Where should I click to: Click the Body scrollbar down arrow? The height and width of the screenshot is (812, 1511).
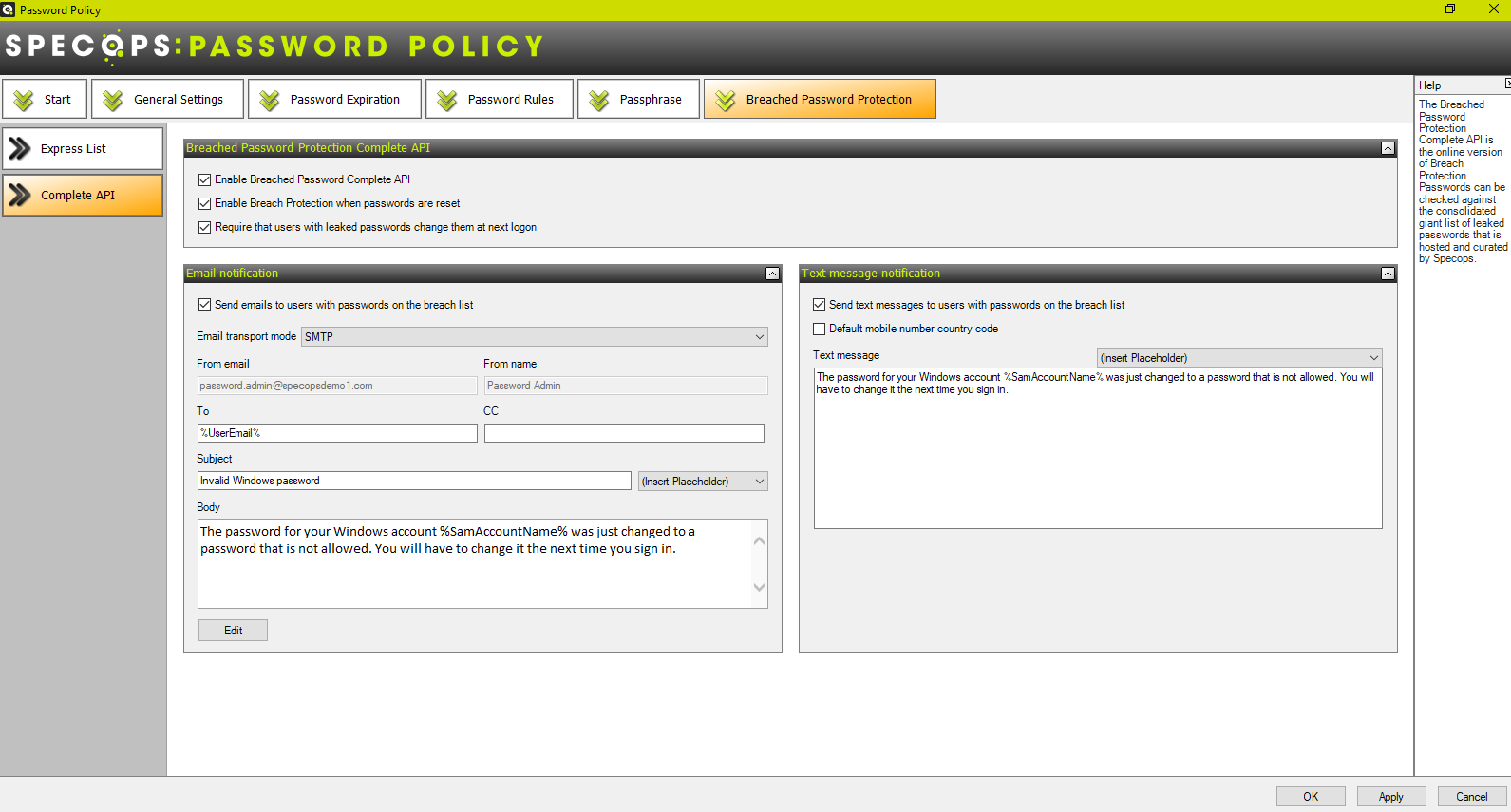point(759,587)
